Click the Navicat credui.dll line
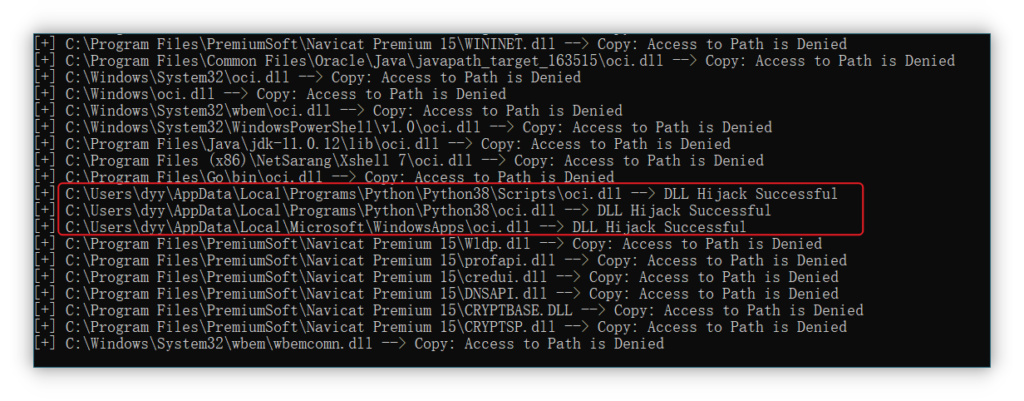Image resolution: width=1024 pixels, height=401 pixels. pyautogui.click(x=438, y=278)
